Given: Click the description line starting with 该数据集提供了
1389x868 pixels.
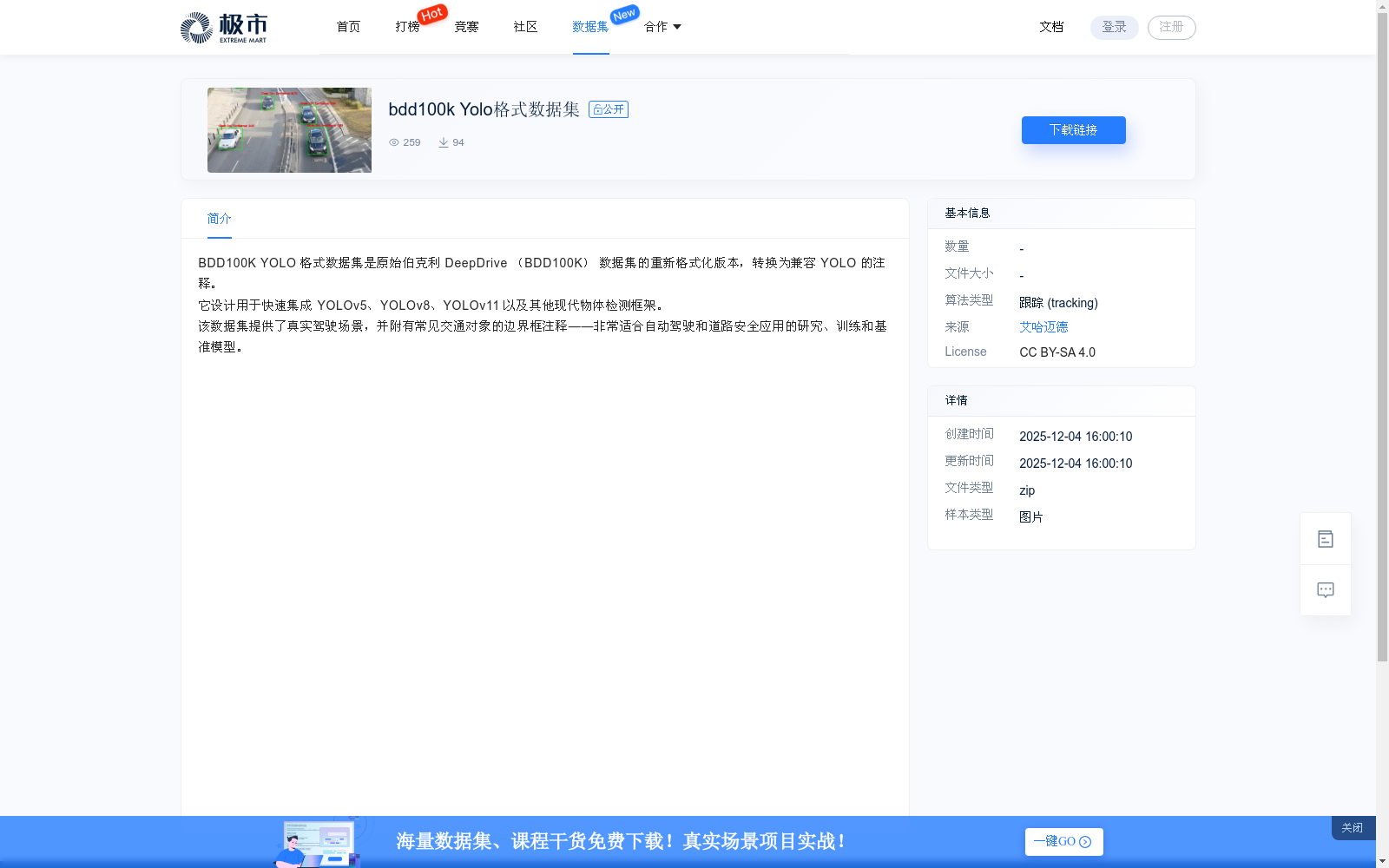Looking at the screenshot, I should (x=543, y=337).
